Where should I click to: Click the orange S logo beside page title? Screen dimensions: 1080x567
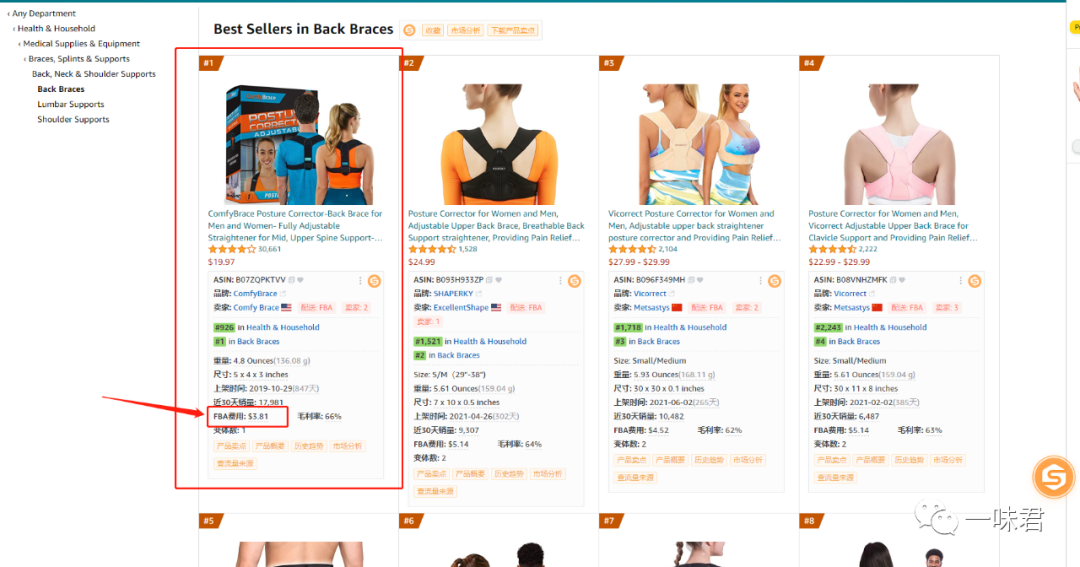pos(409,30)
